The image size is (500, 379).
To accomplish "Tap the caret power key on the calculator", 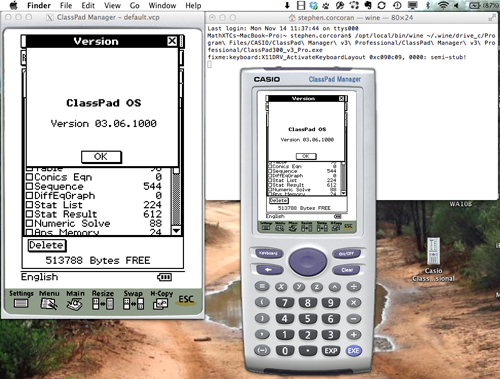I will [x=335, y=286].
